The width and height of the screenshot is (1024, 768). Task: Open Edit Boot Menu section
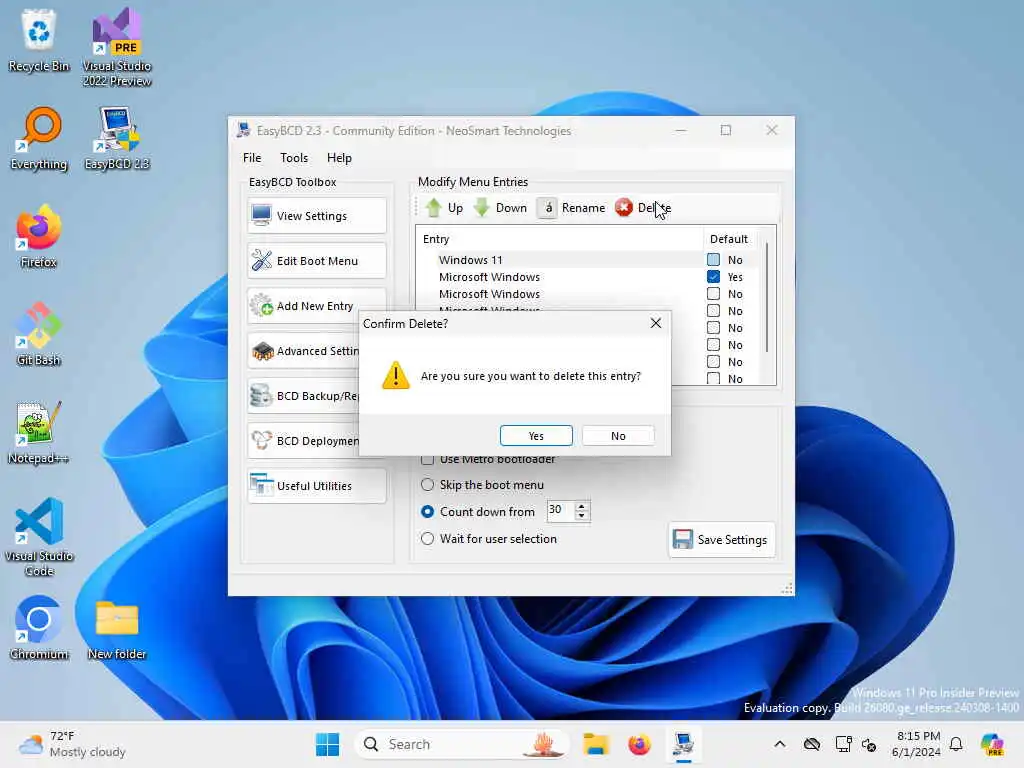click(317, 261)
